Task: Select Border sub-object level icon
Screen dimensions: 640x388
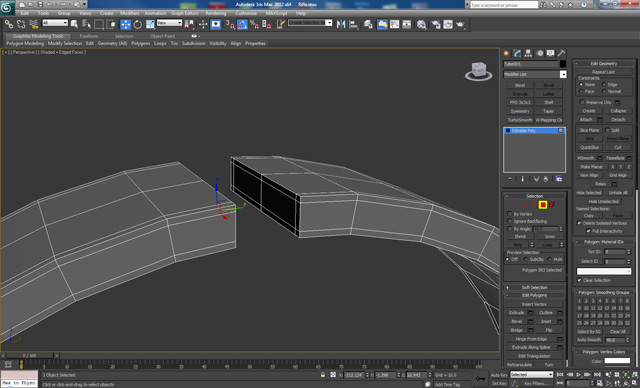Action: pos(533,205)
